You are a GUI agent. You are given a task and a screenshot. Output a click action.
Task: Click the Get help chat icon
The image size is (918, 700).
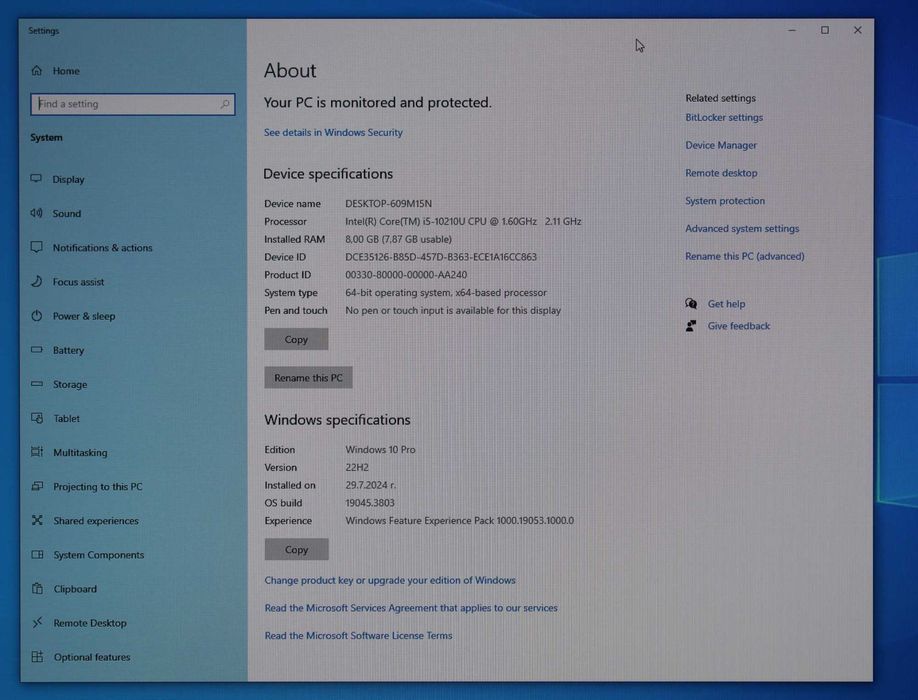[x=691, y=303]
